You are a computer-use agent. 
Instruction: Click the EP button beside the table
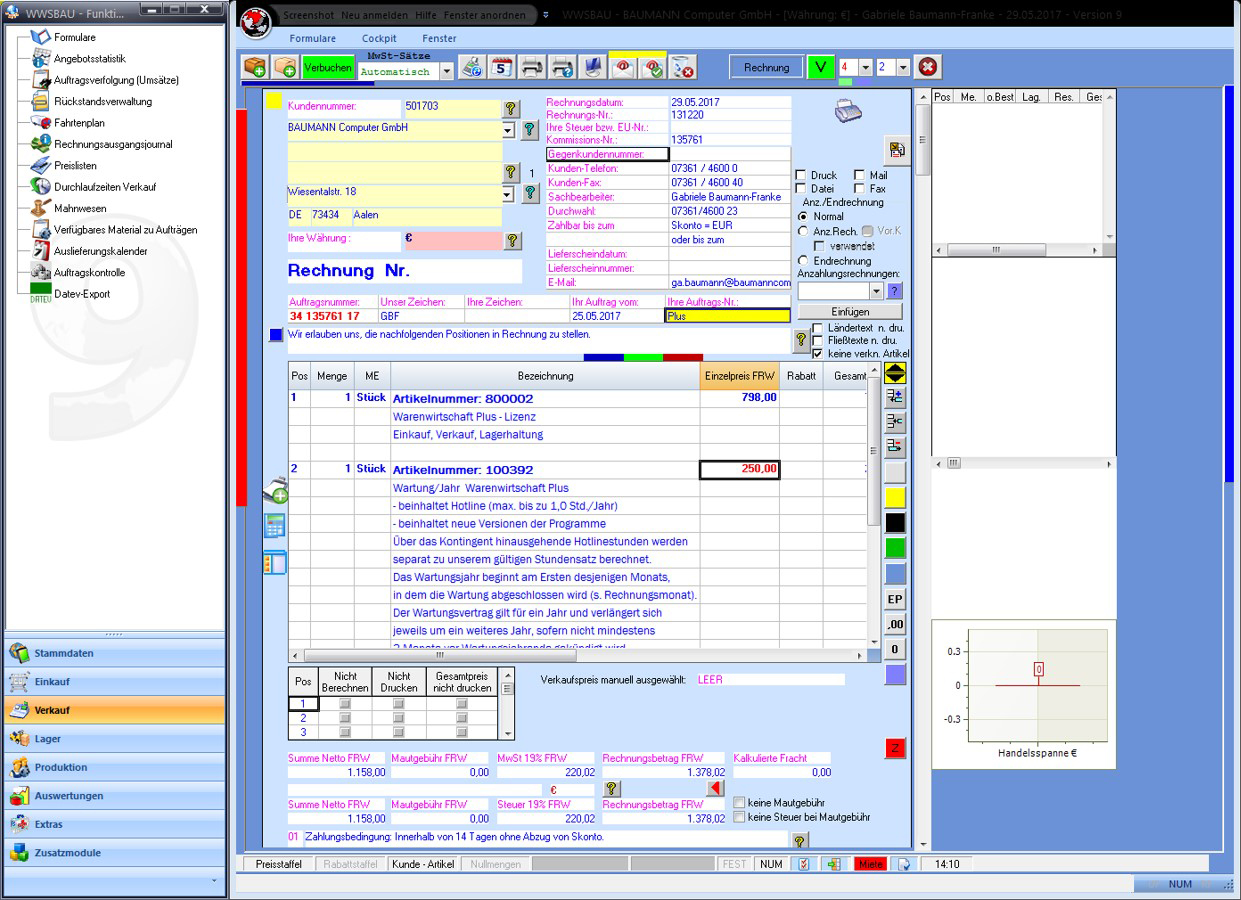coord(895,600)
